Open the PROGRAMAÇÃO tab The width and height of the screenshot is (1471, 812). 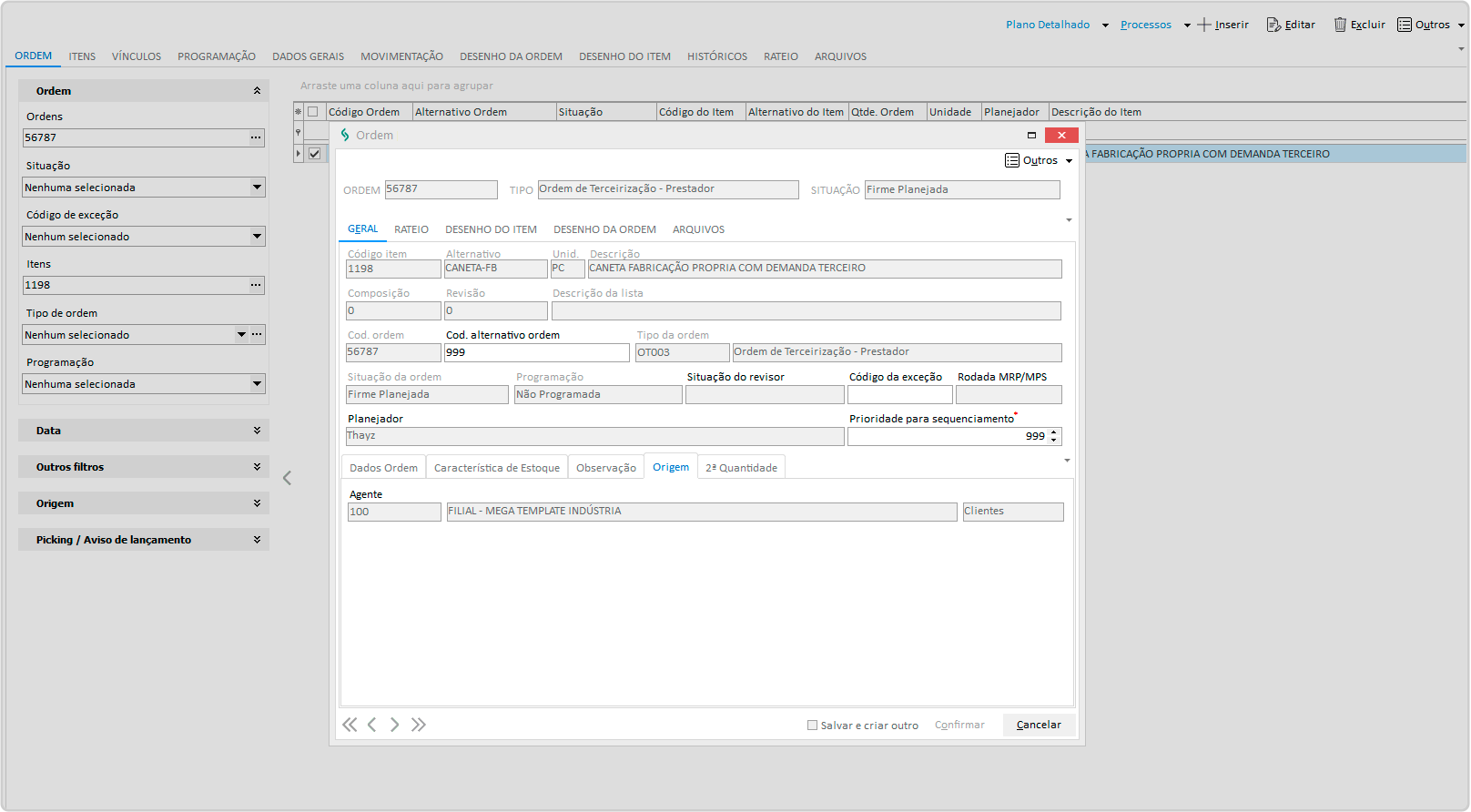click(x=216, y=56)
